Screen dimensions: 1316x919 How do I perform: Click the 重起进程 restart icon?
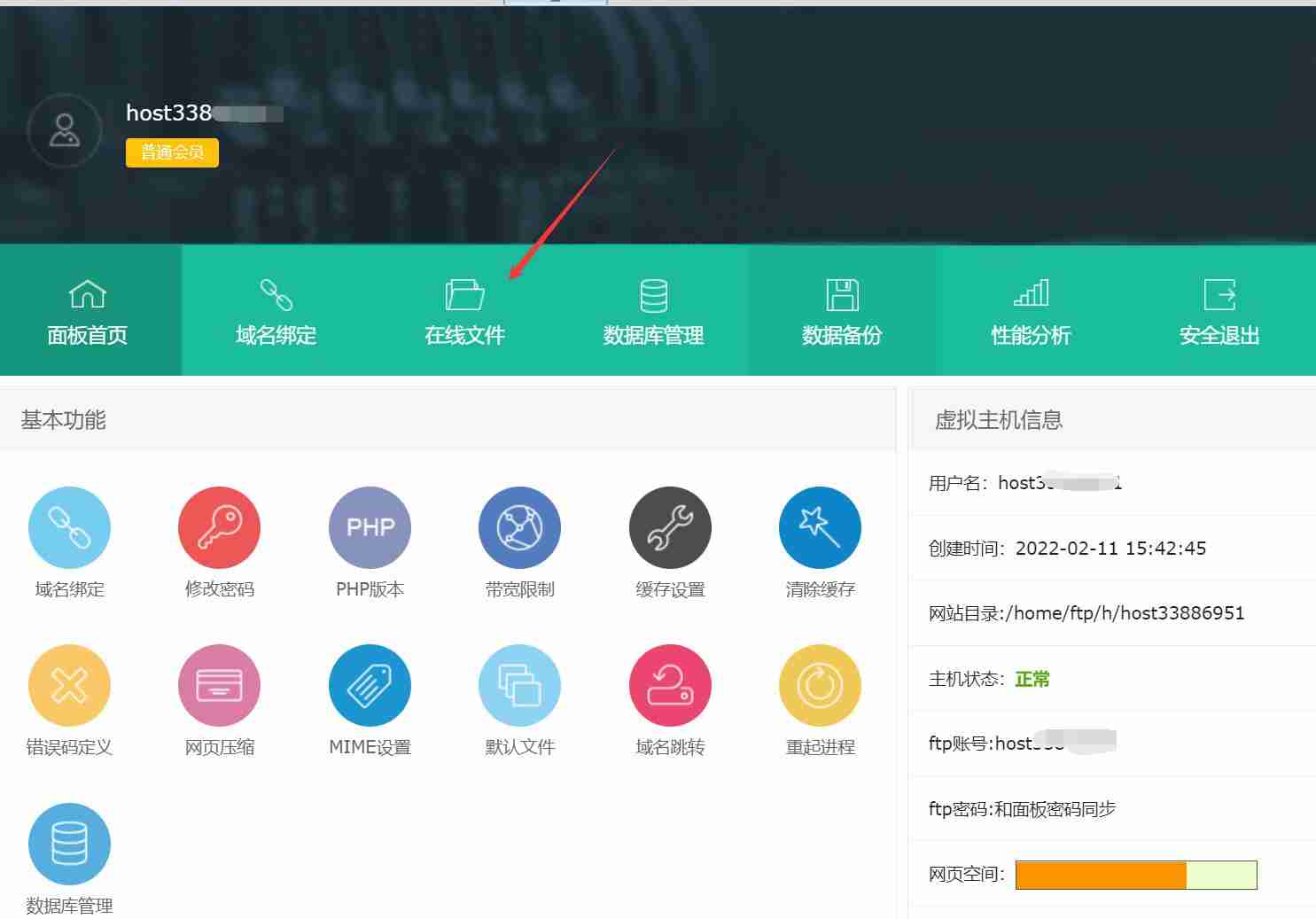pyautogui.click(x=820, y=685)
